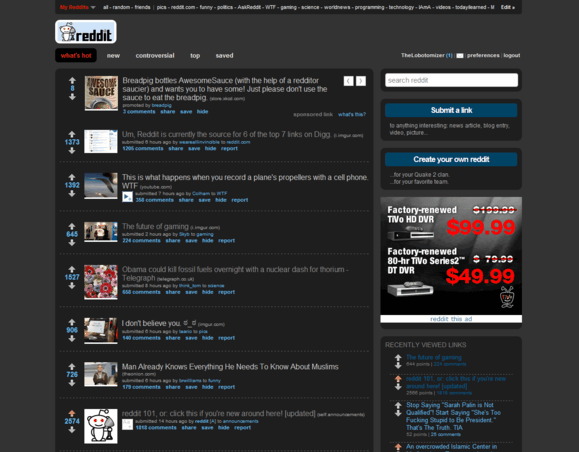Downvote the Man Already Knows Everything post
The height and width of the screenshot is (452, 579).
click(72, 383)
